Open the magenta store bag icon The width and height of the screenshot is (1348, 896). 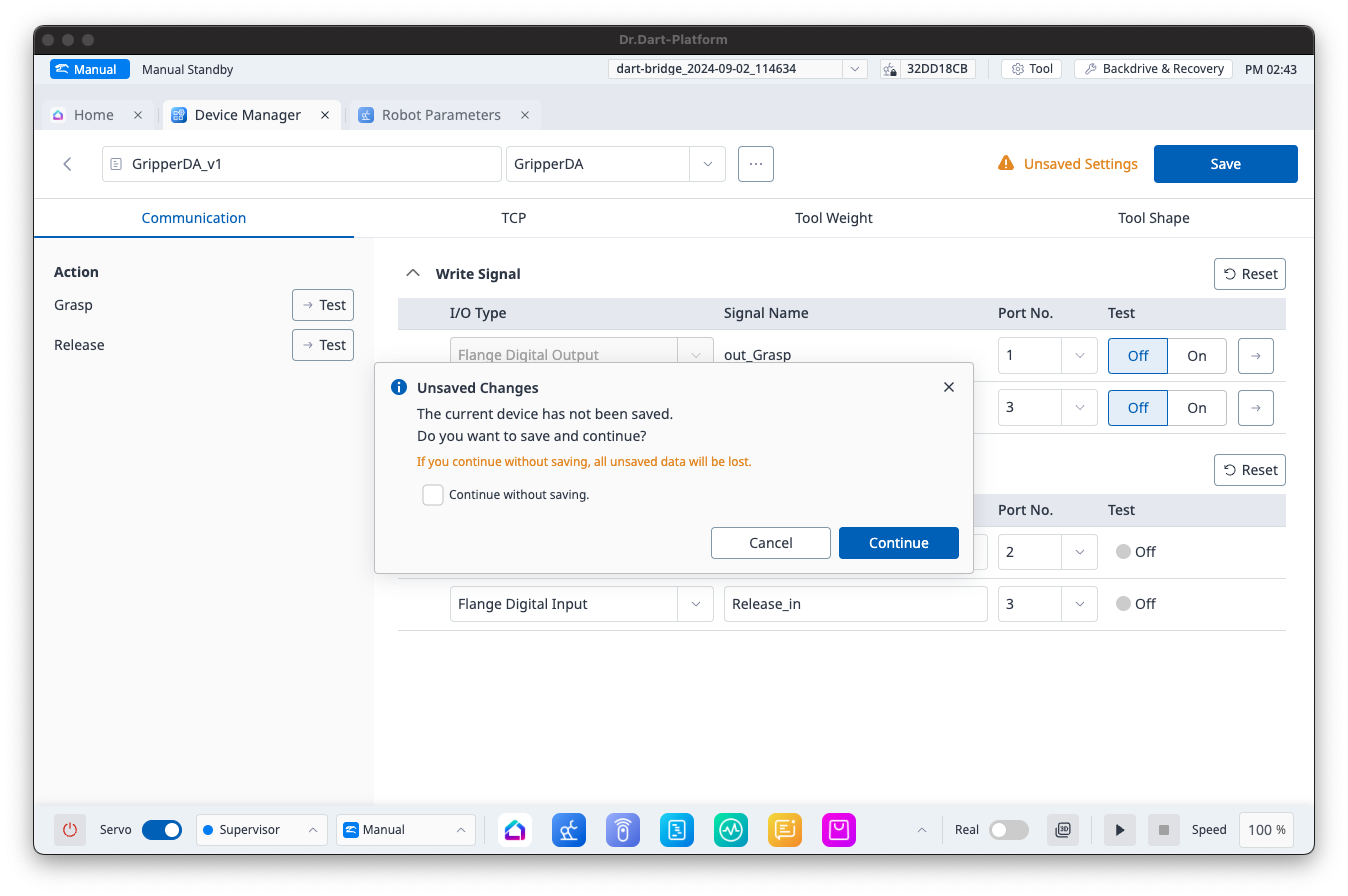[x=839, y=830]
